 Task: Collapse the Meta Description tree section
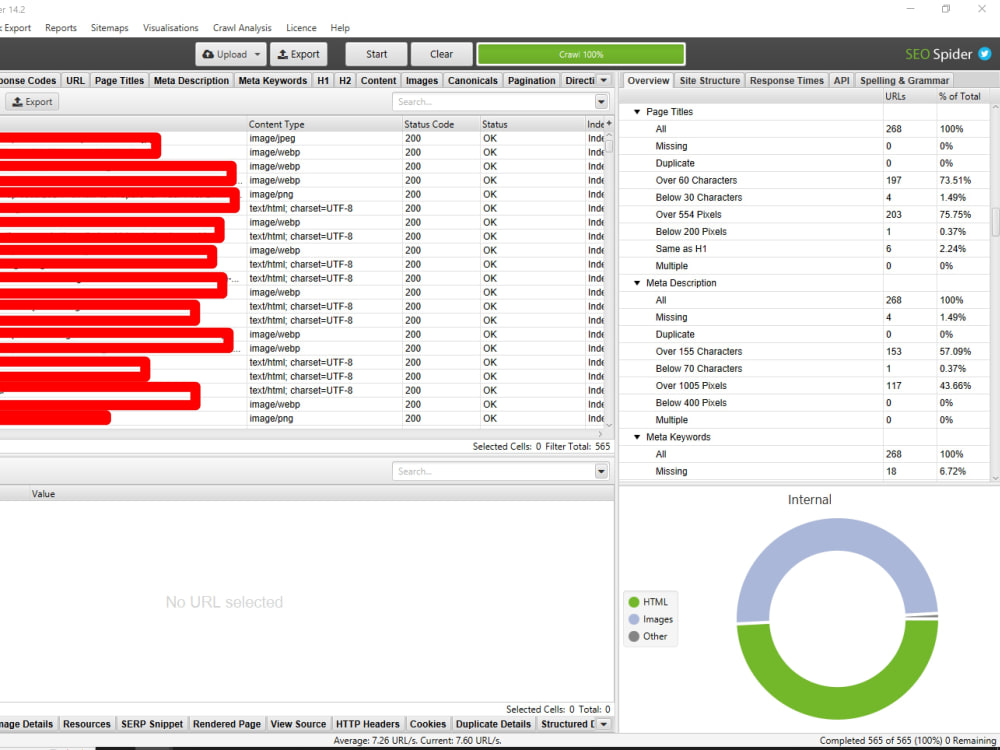pyautogui.click(x=636, y=283)
